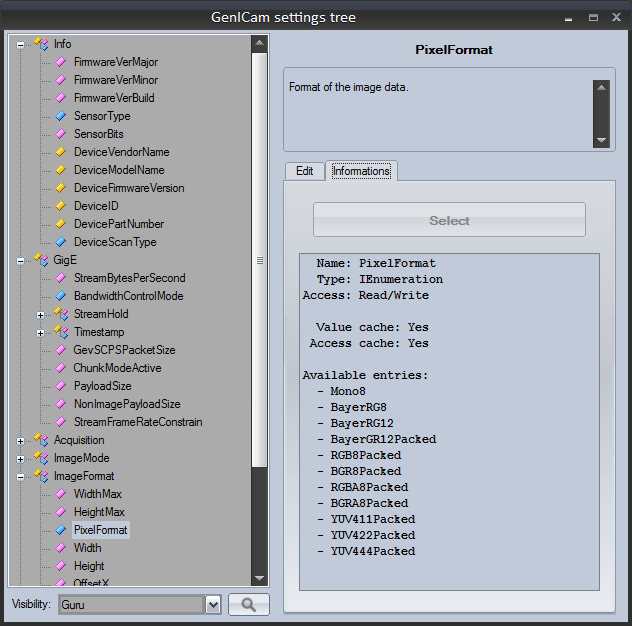Click the yellow icon beside DeviceVendorName

pos(61,152)
